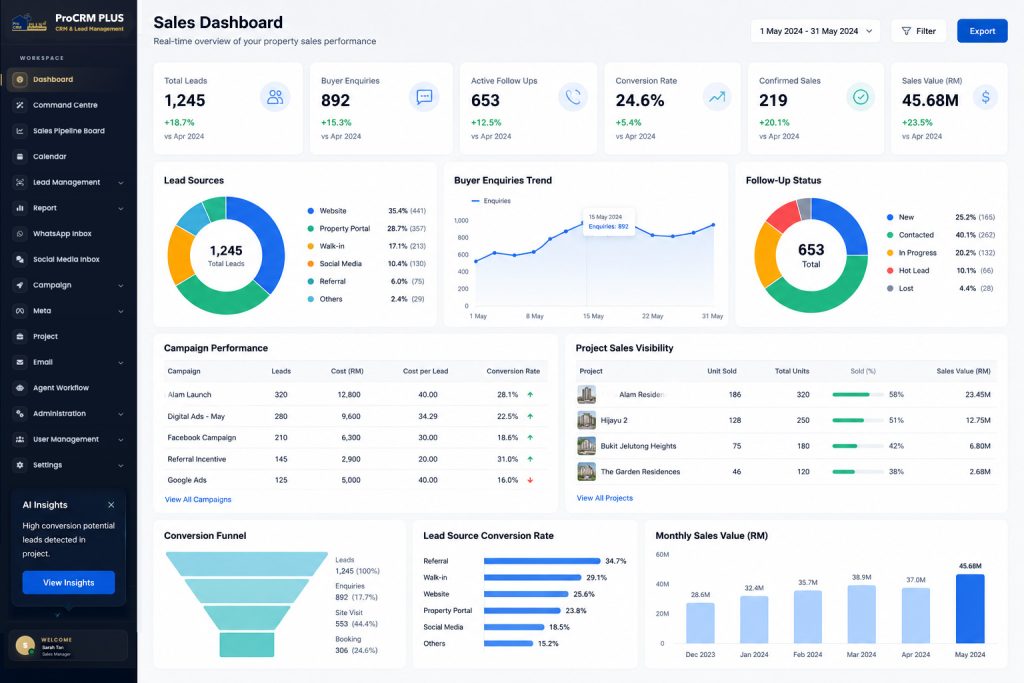Click the Administration sidebar icon
The height and width of the screenshot is (683, 1024).
[20, 413]
